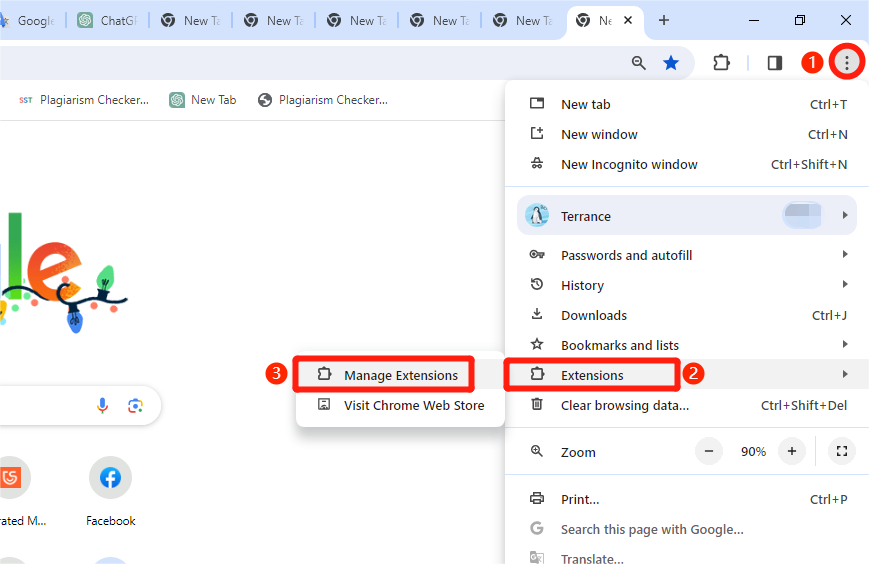Image resolution: width=869 pixels, height=564 pixels.
Task: Open the Facebook shortcut icon
Action: coord(110,478)
